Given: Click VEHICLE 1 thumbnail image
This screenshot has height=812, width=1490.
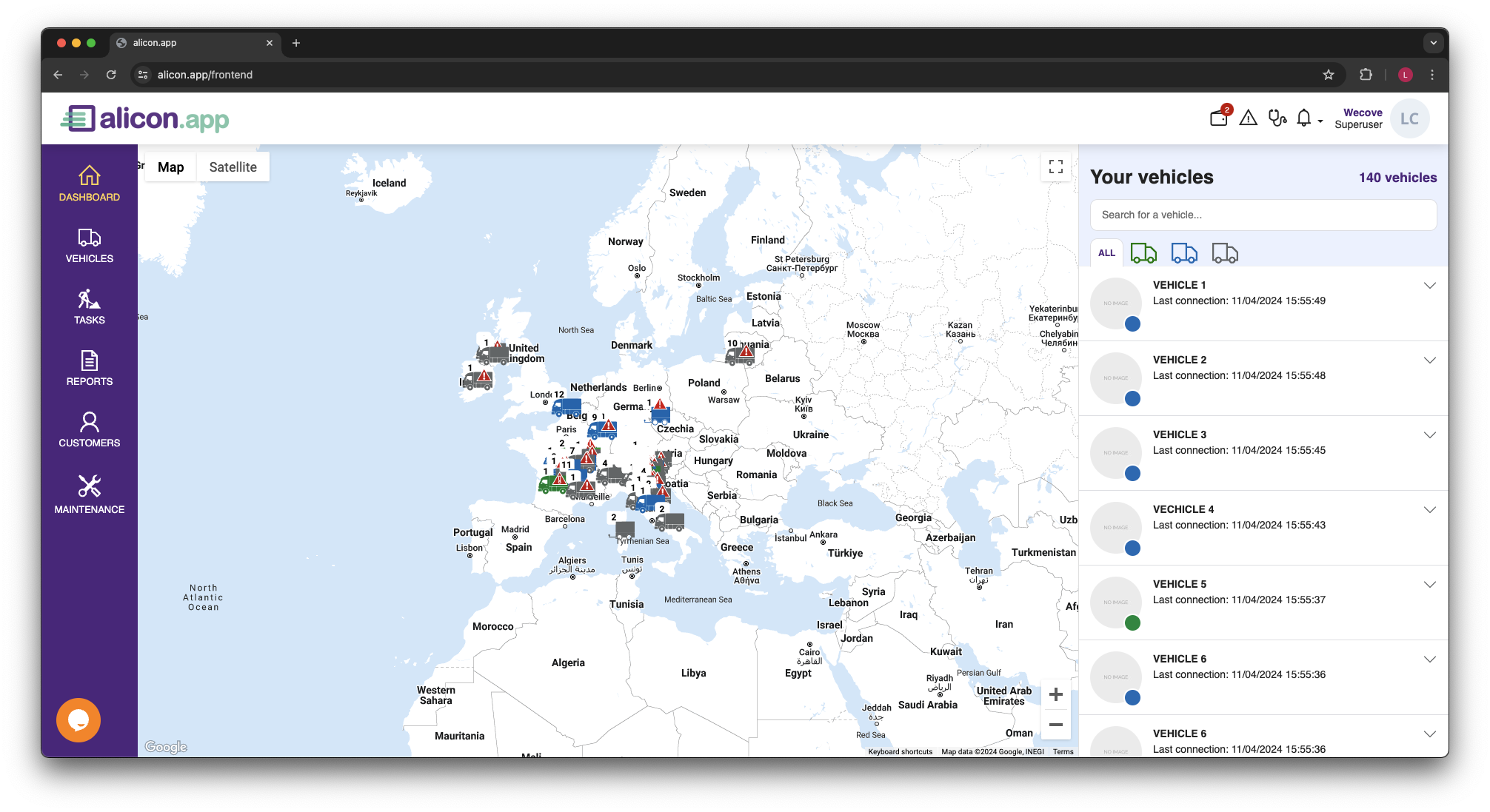Looking at the screenshot, I should [1116, 303].
